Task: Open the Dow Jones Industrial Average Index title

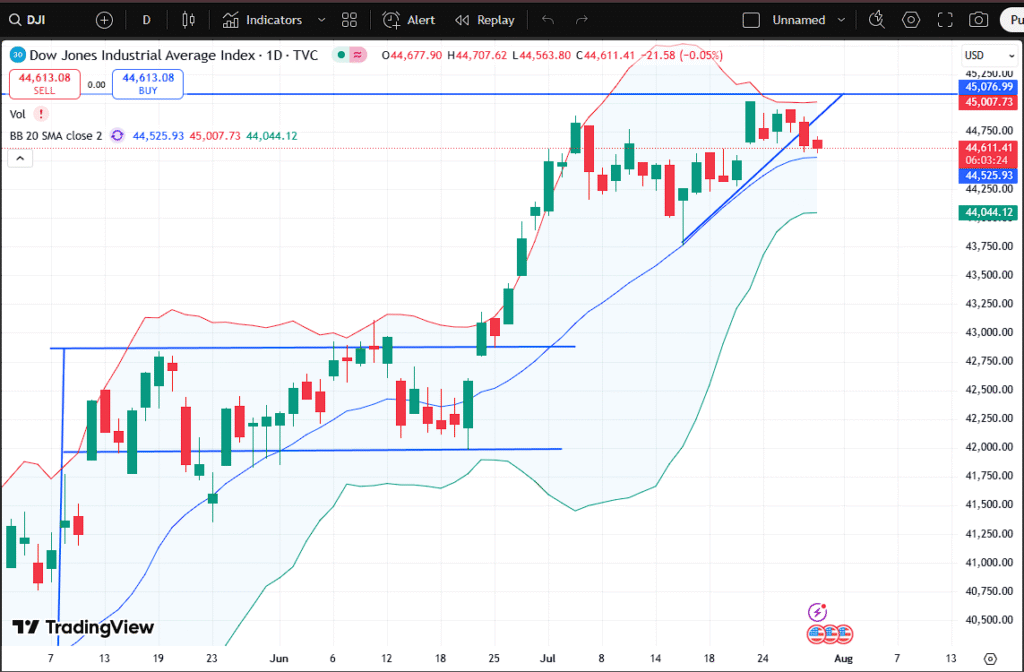Action: (x=142, y=56)
